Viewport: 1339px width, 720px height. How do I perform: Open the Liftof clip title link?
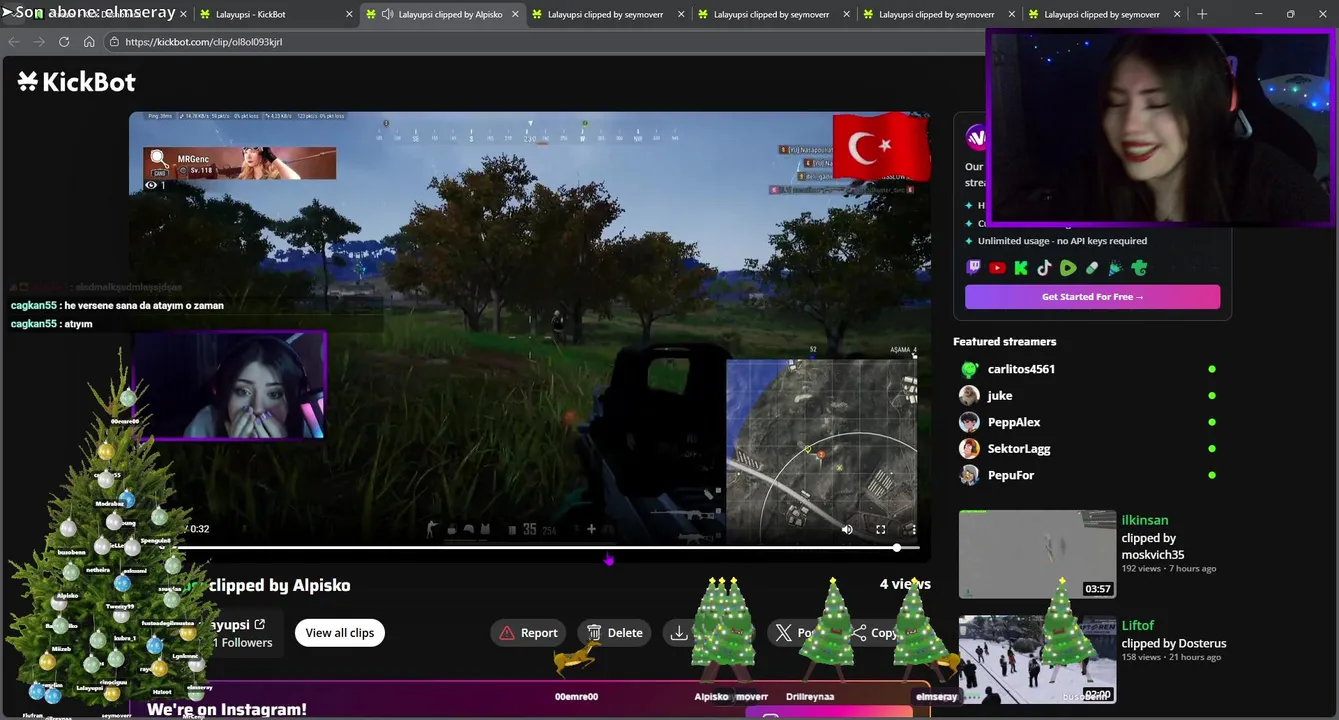(1138, 625)
